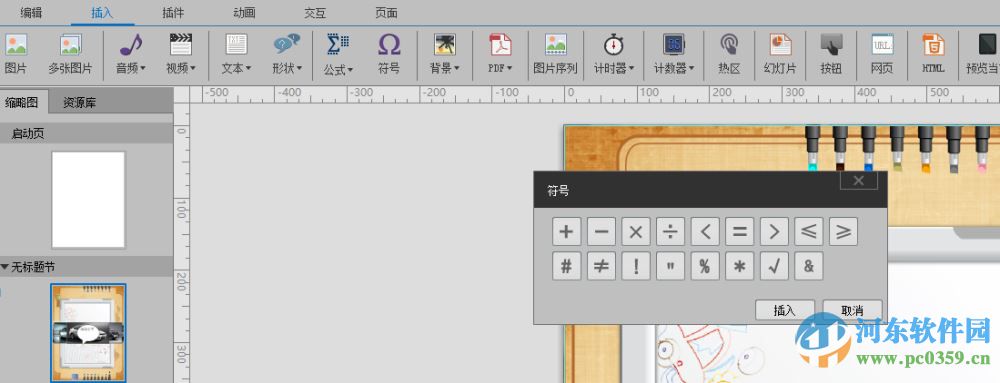Expand the 文本 dropdown arrow
The image size is (1000, 383).
tap(249, 69)
